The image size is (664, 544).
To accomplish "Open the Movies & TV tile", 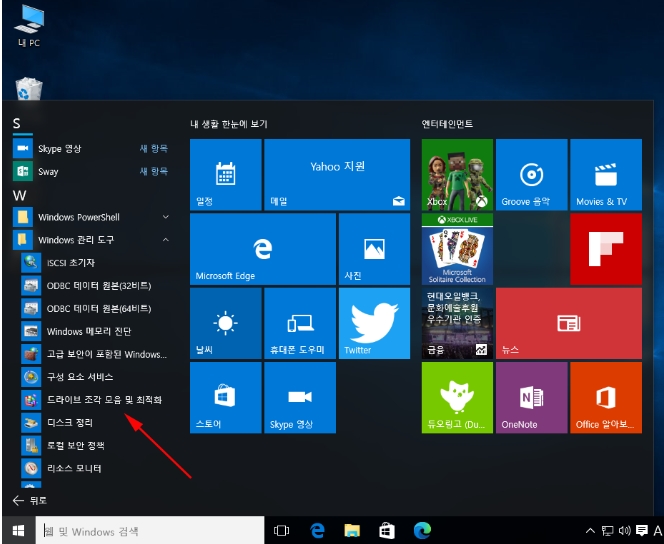I will (606, 174).
